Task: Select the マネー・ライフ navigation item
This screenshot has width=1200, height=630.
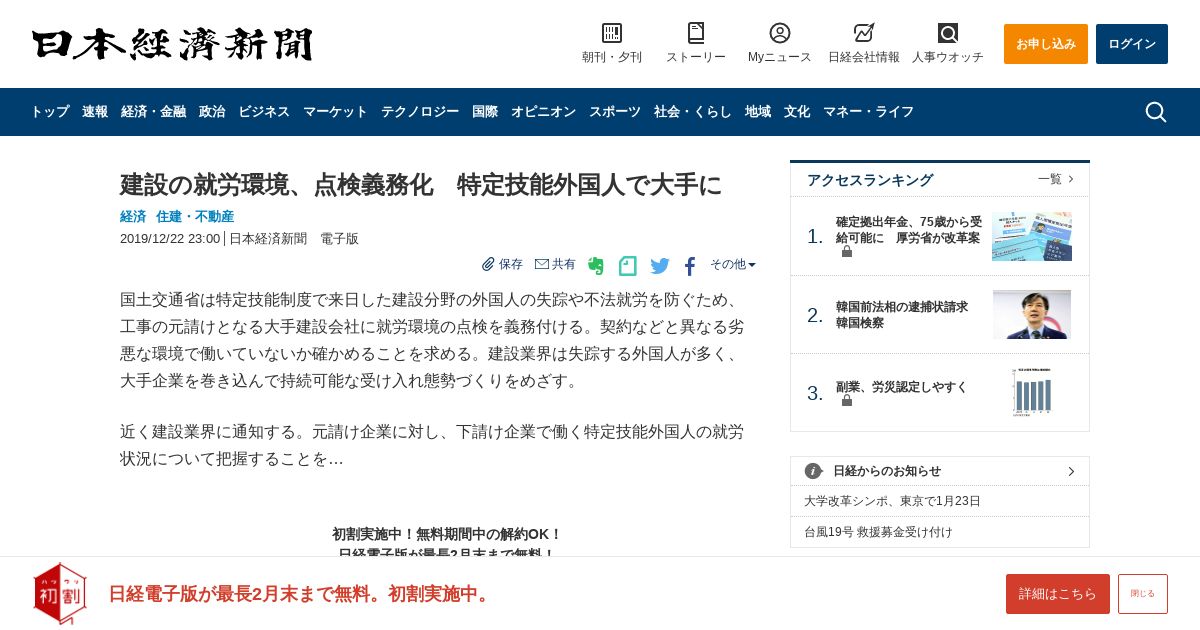Action: point(868,112)
